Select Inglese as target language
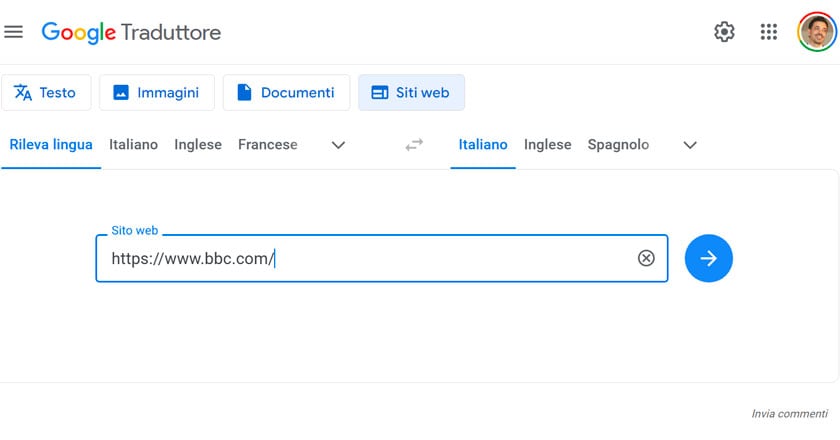 [548, 145]
